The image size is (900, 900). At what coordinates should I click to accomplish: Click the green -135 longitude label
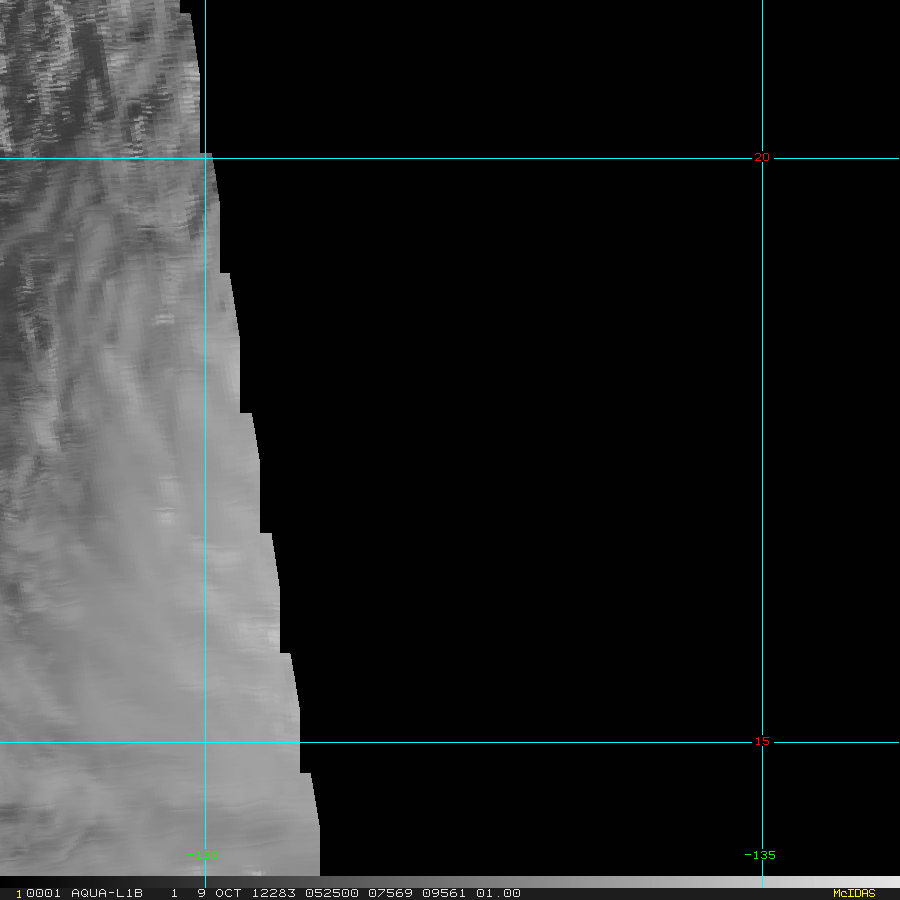[x=760, y=855]
